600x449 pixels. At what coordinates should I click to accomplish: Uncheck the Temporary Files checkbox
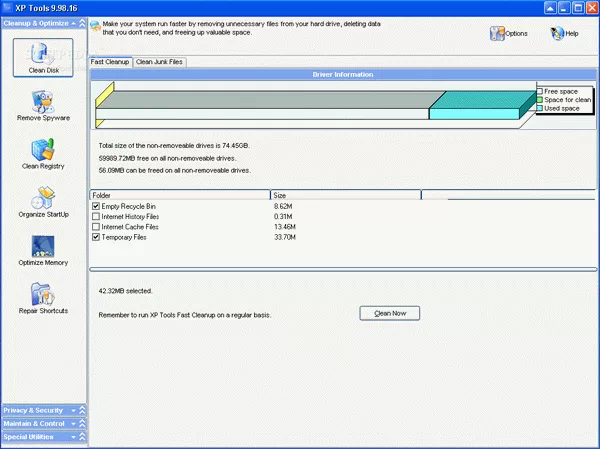coord(96,237)
